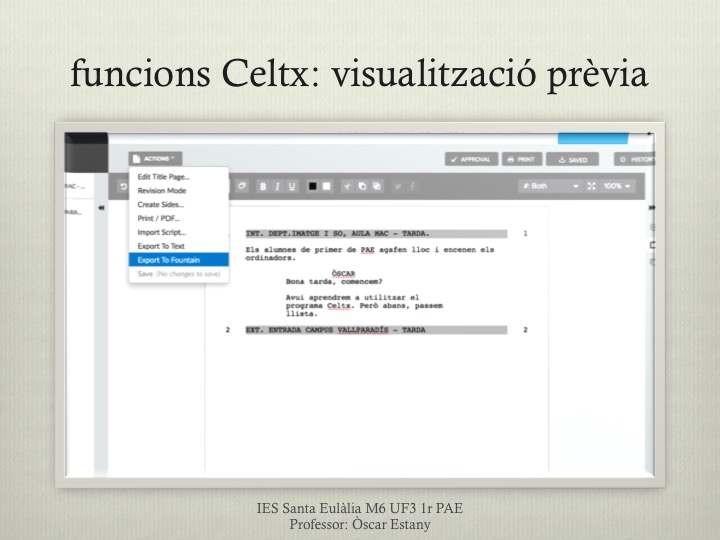
Task: Open the Actions dropdown menu
Action: 155,158
